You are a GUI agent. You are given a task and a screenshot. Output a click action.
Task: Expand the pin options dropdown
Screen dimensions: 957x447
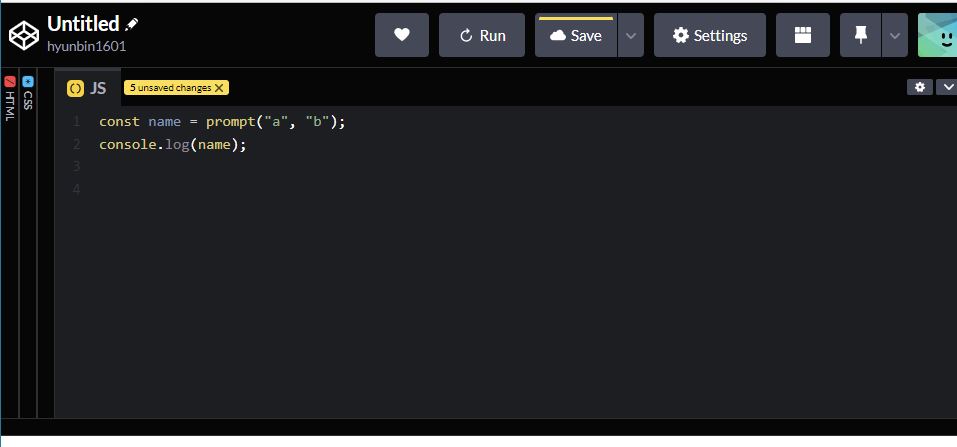895,35
